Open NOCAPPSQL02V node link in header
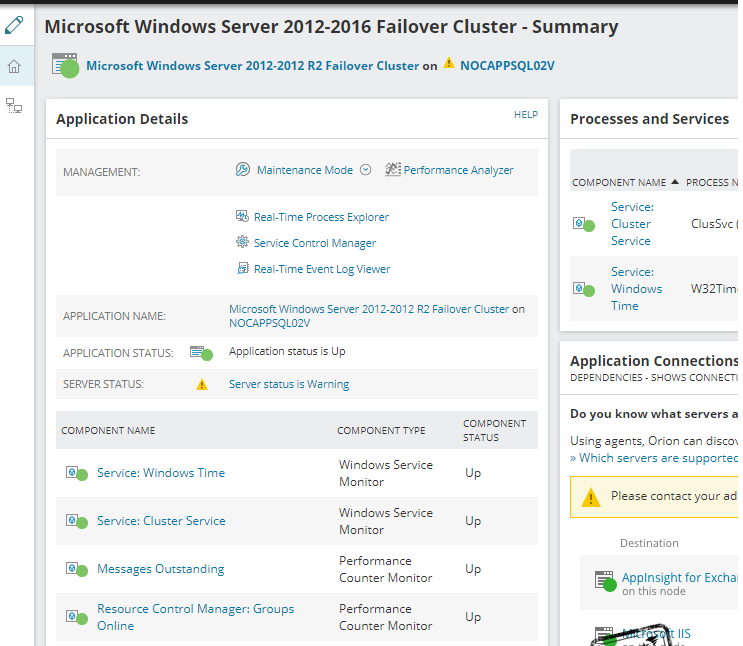 click(x=507, y=65)
